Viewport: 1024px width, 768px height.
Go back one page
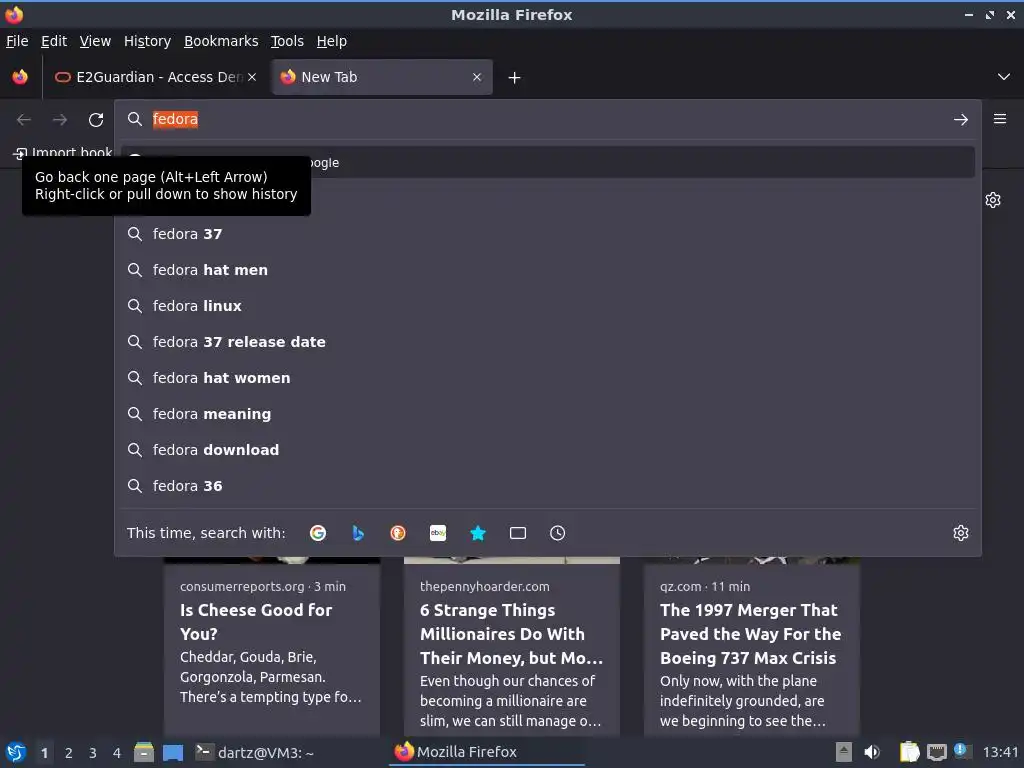pyautogui.click(x=24, y=120)
